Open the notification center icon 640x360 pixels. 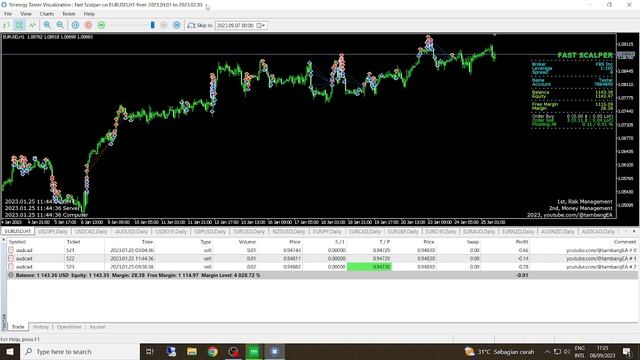tap(627, 351)
